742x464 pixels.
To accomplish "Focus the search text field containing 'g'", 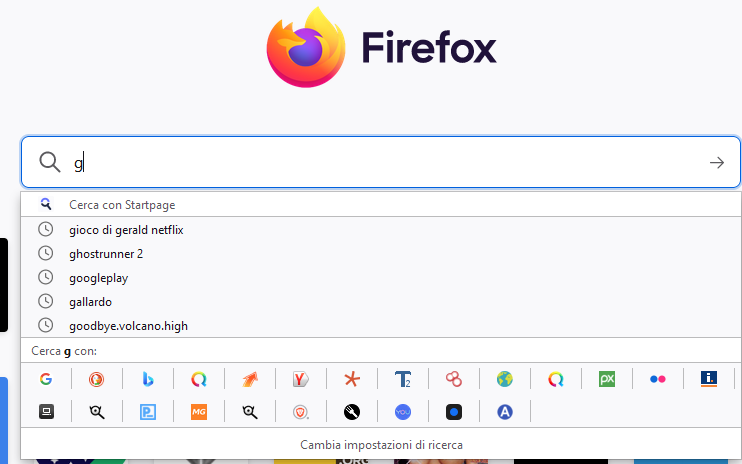I will (381, 162).
